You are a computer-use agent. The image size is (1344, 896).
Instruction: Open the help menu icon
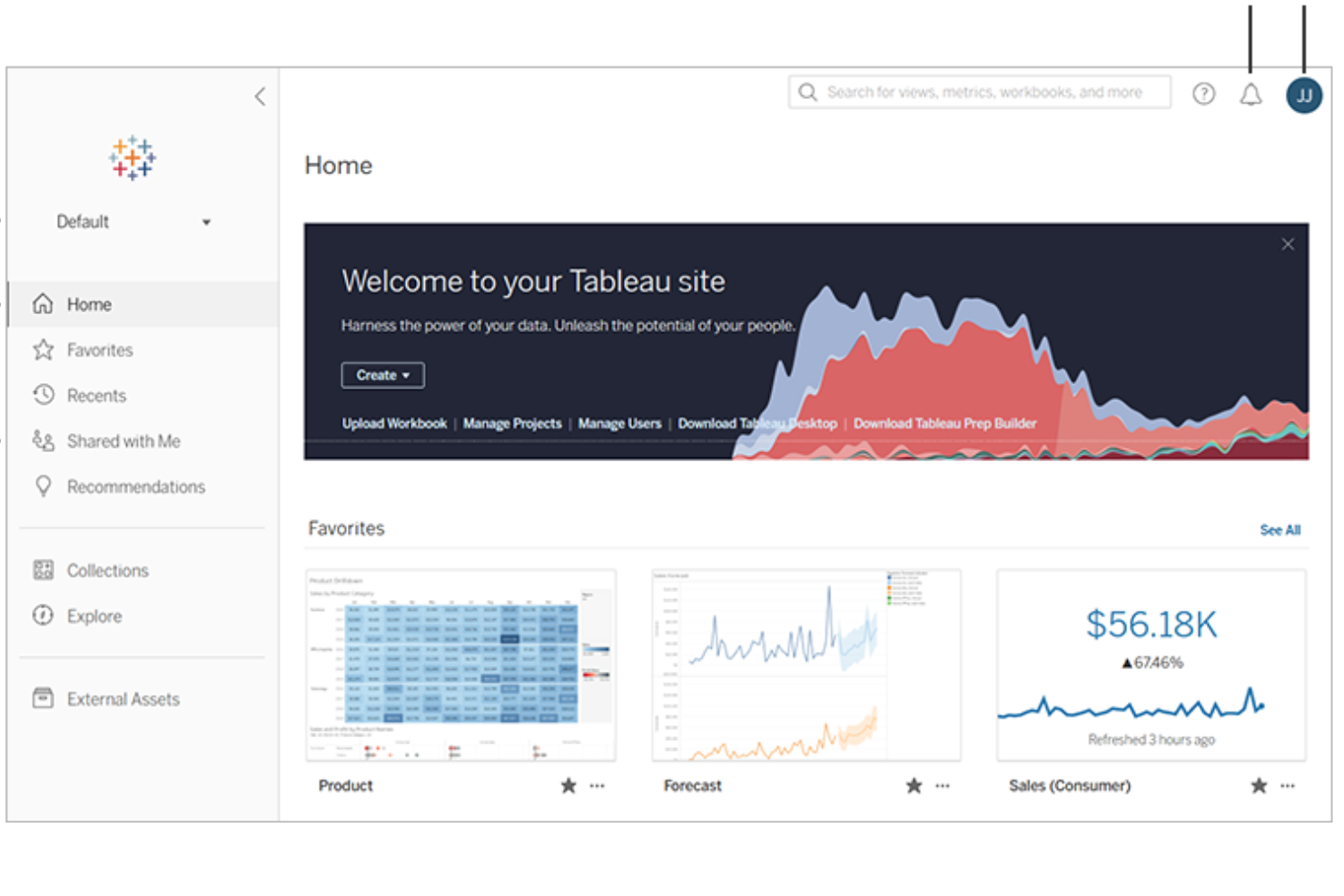(1203, 94)
